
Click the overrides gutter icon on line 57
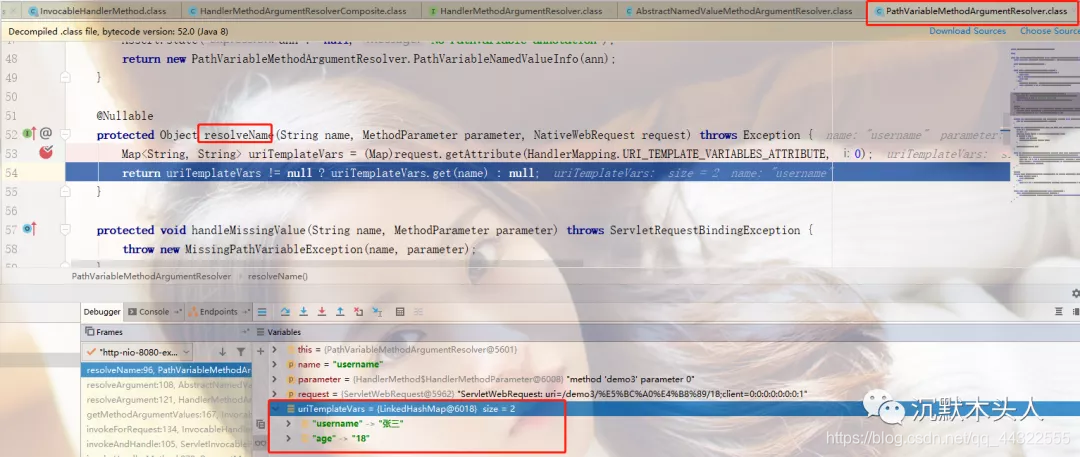[30, 228]
